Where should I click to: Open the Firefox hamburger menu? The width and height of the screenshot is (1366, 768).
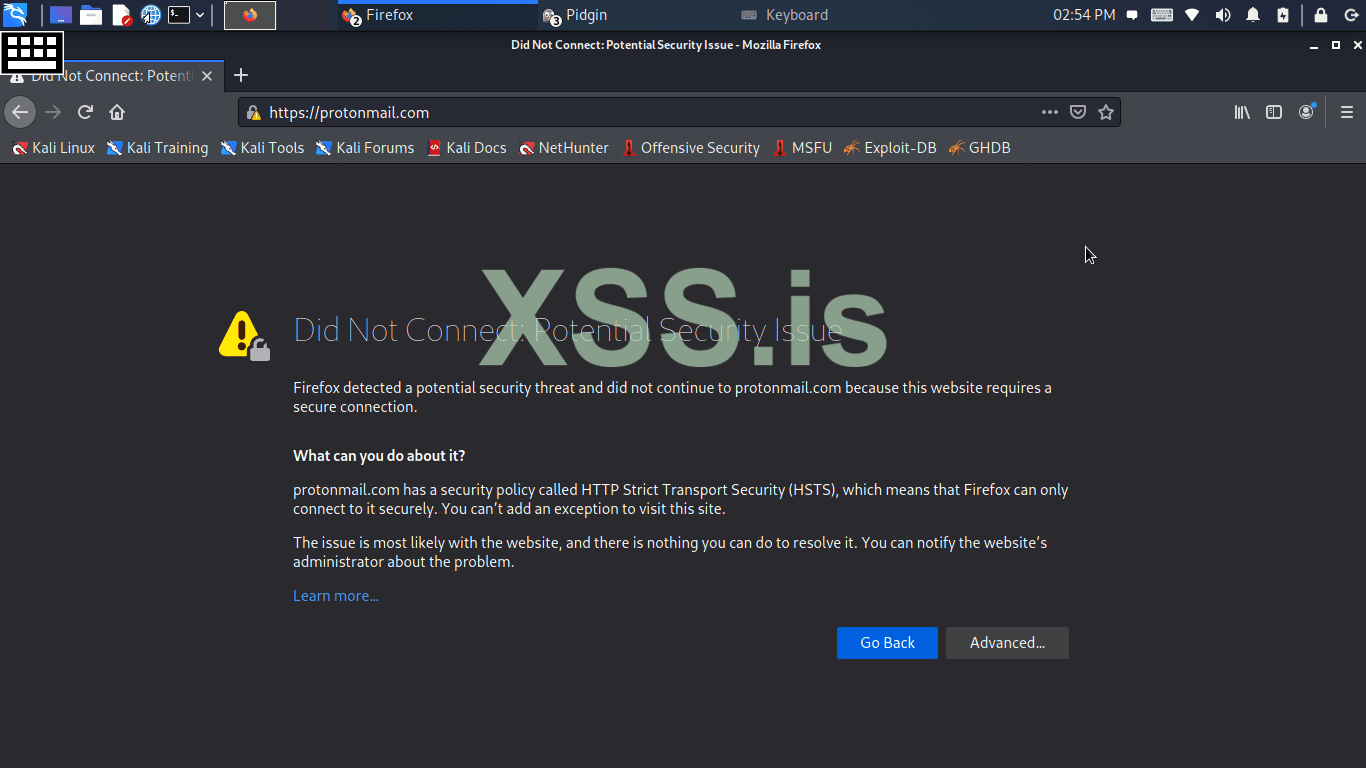point(1347,112)
